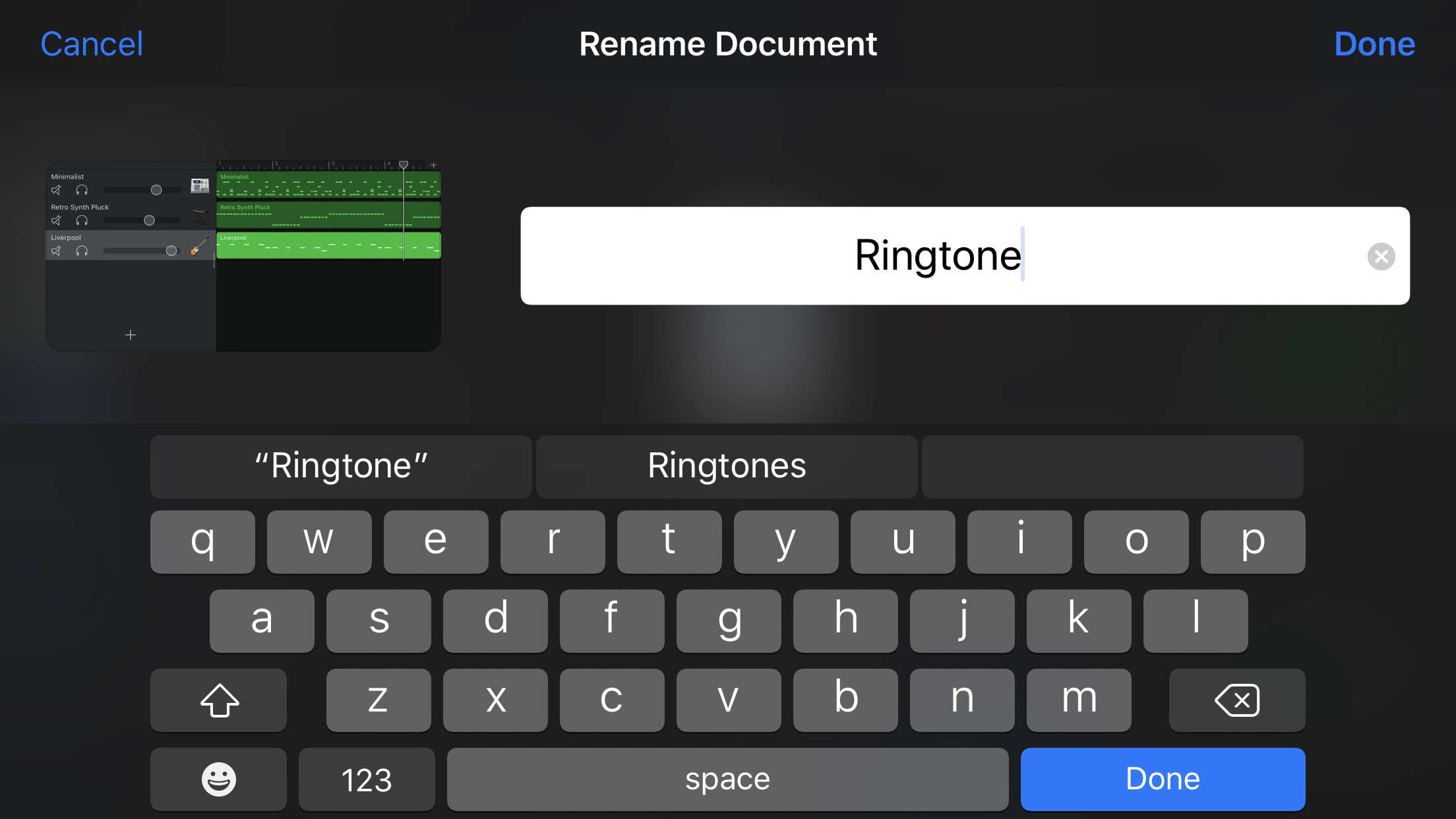Tap the space bar key

[727, 779]
